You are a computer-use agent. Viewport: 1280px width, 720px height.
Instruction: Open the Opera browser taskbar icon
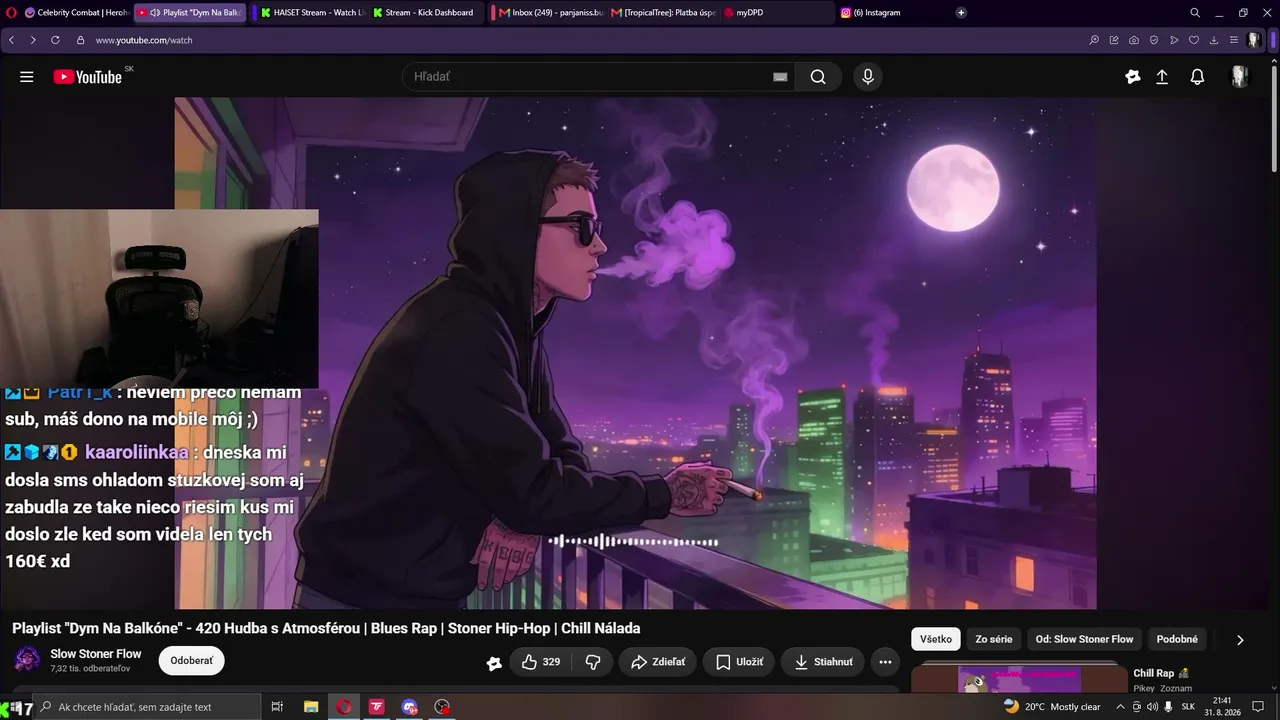click(344, 707)
